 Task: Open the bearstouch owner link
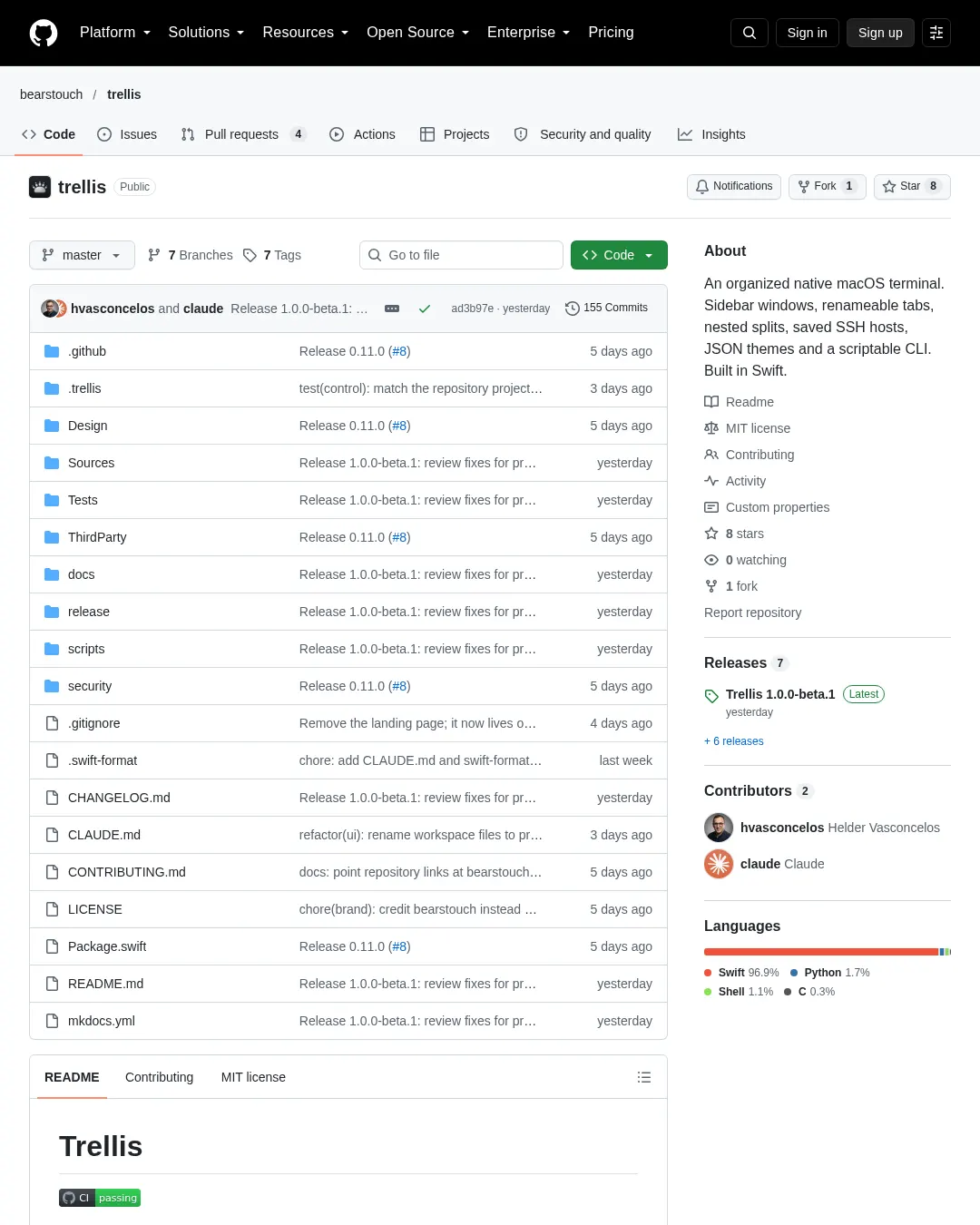(51, 94)
